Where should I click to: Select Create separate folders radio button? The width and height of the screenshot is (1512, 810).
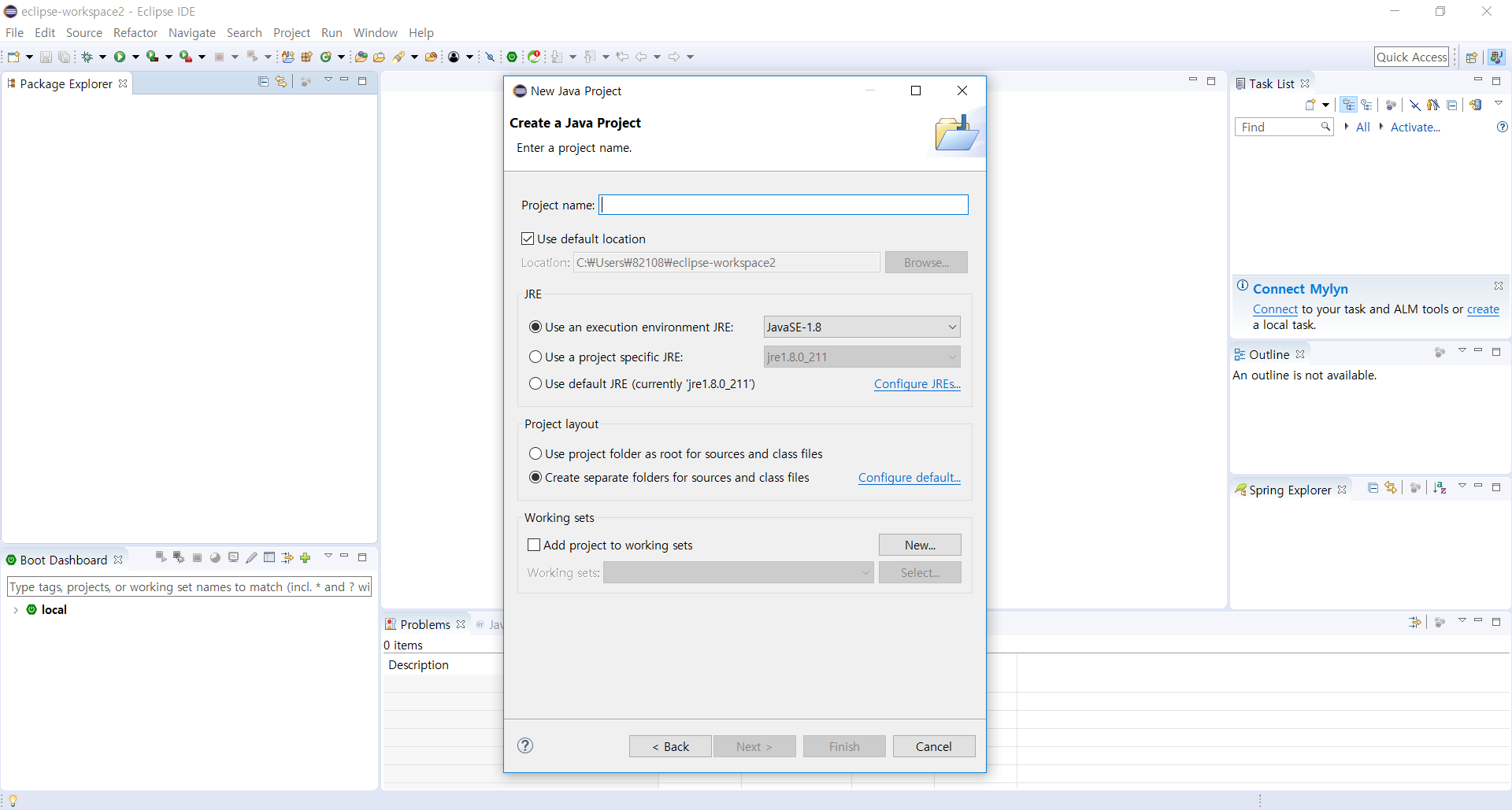[x=535, y=477]
